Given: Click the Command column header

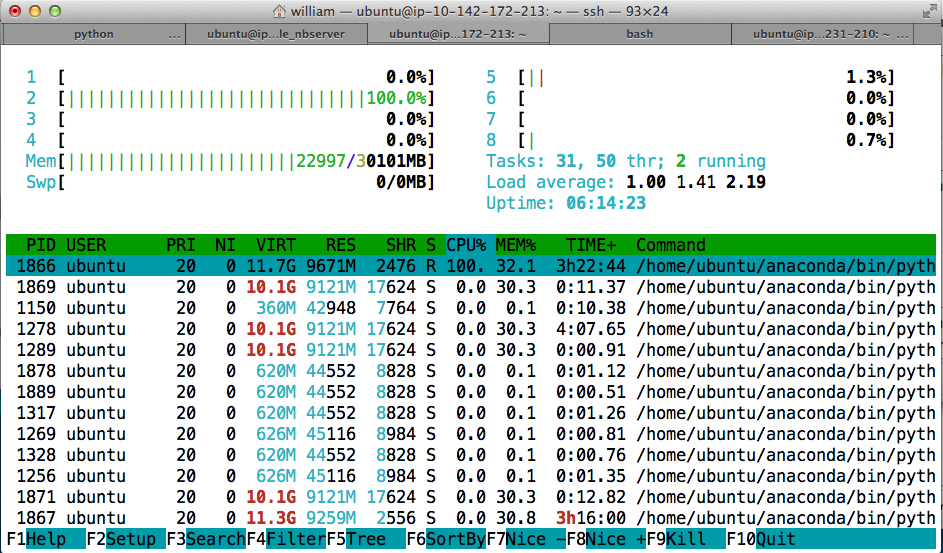Looking at the screenshot, I should [x=671, y=245].
